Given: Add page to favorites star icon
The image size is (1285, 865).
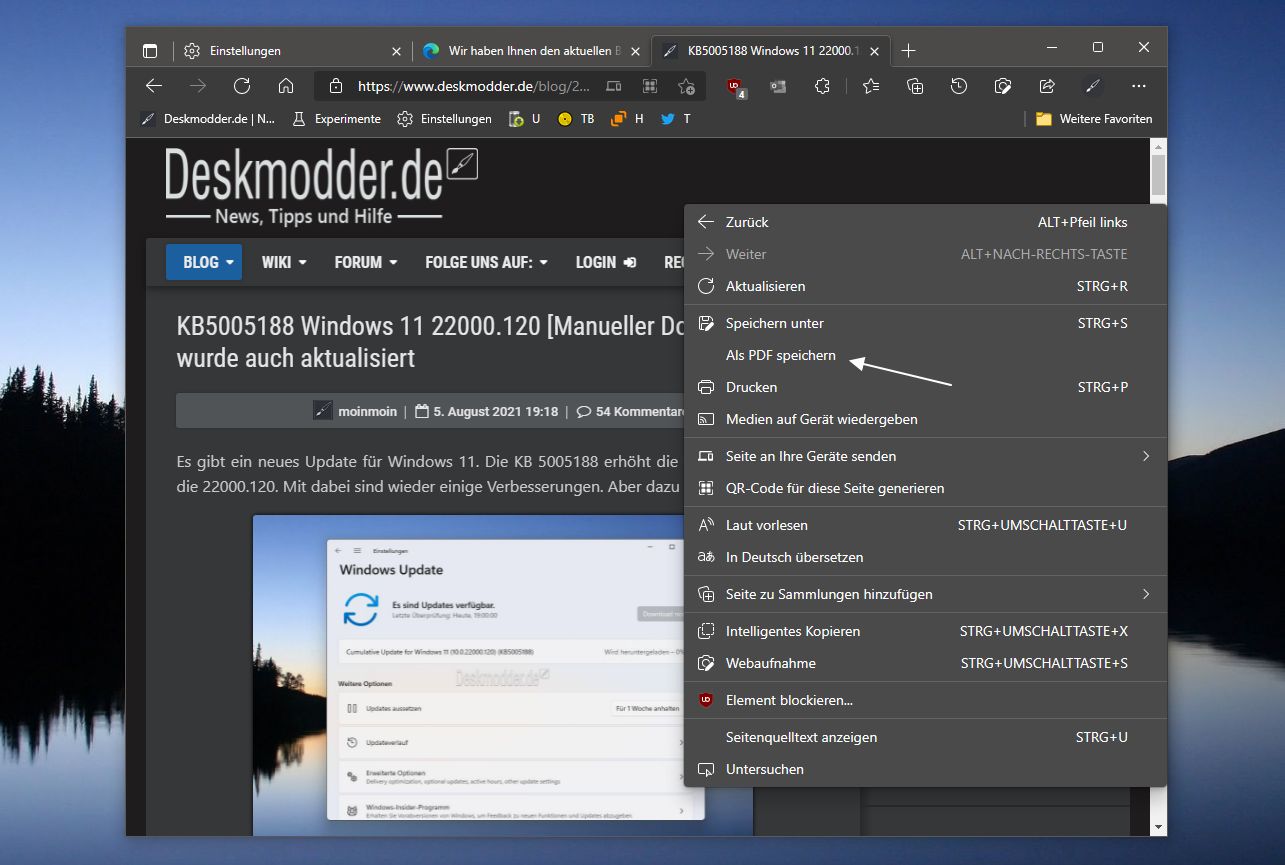Looking at the screenshot, I should [686, 86].
